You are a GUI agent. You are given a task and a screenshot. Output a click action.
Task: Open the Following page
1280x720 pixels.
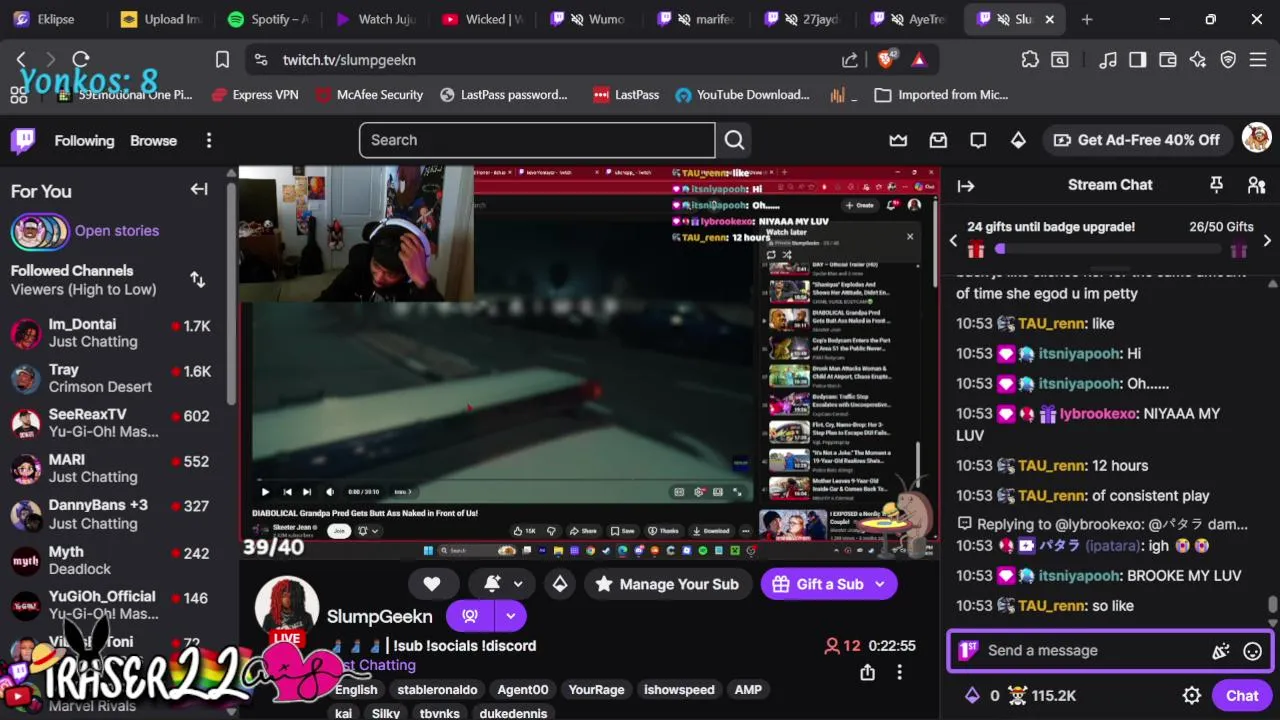pyautogui.click(x=84, y=141)
